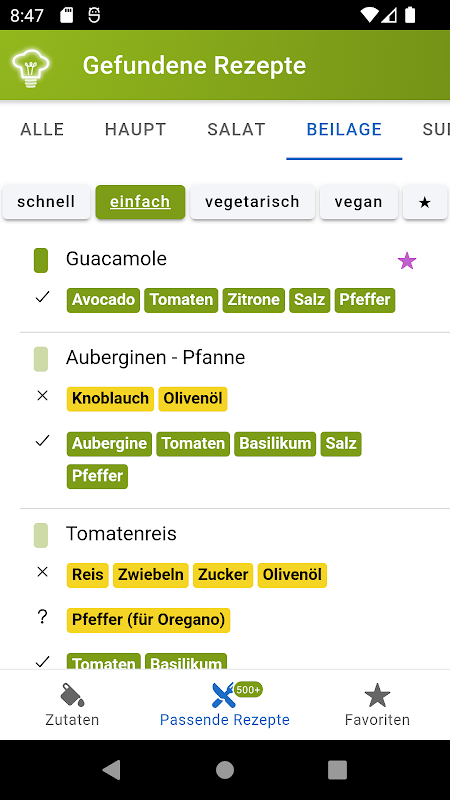Open the Tomatenreis recipe title

point(121,534)
